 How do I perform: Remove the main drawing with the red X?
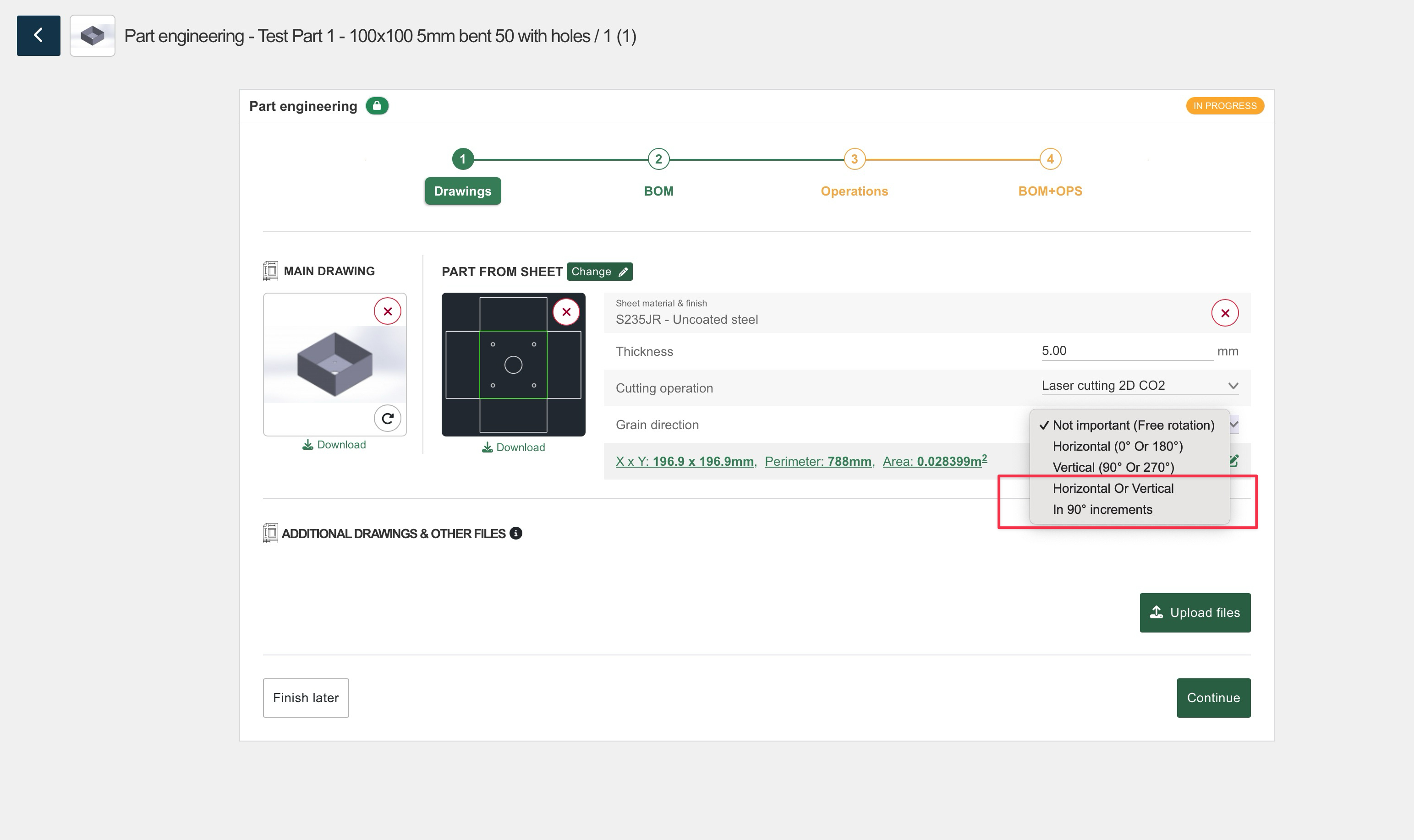[x=387, y=311]
